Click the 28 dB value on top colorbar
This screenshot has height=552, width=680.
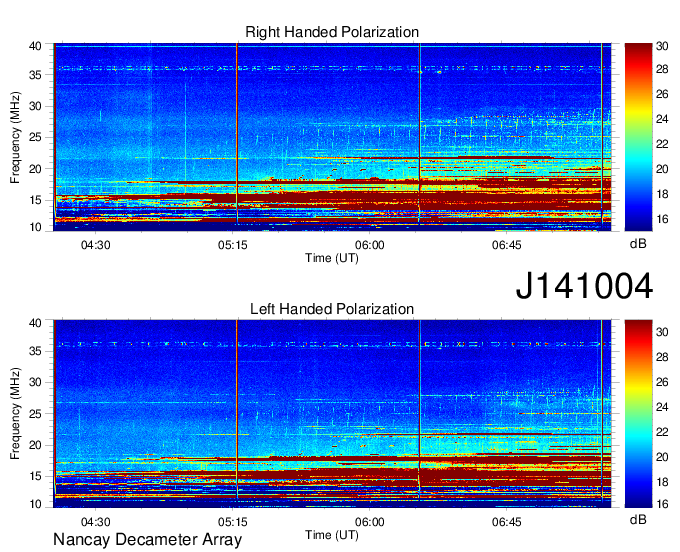pos(662,69)
